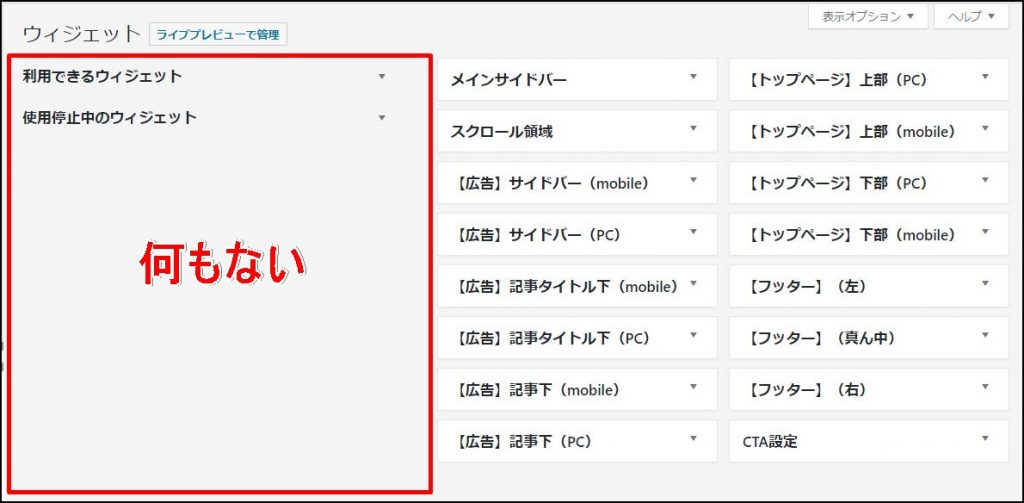Click the 【広告】記事タイトル下（mobile） title
This screenshot has width=1024, height=503.
pos(566,287)
